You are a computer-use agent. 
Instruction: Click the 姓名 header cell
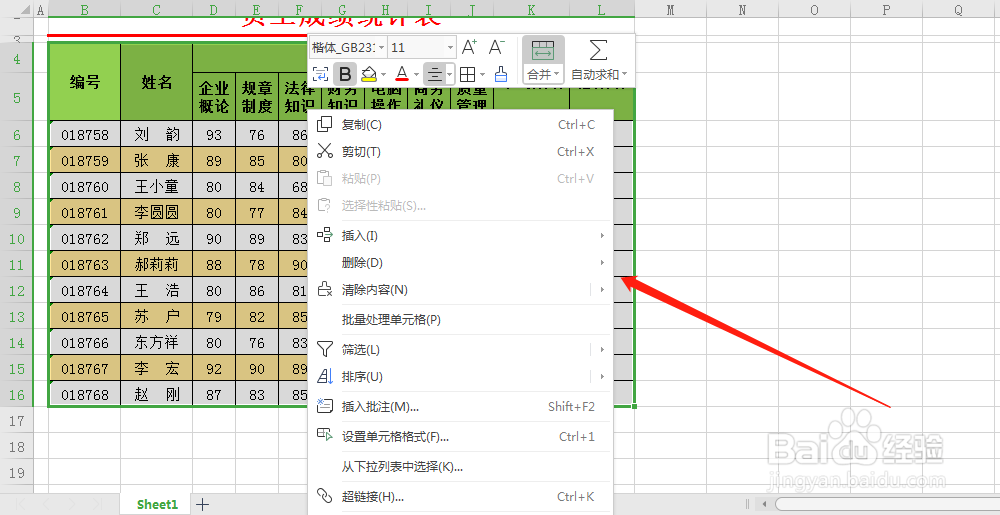[x=156, y=82]
